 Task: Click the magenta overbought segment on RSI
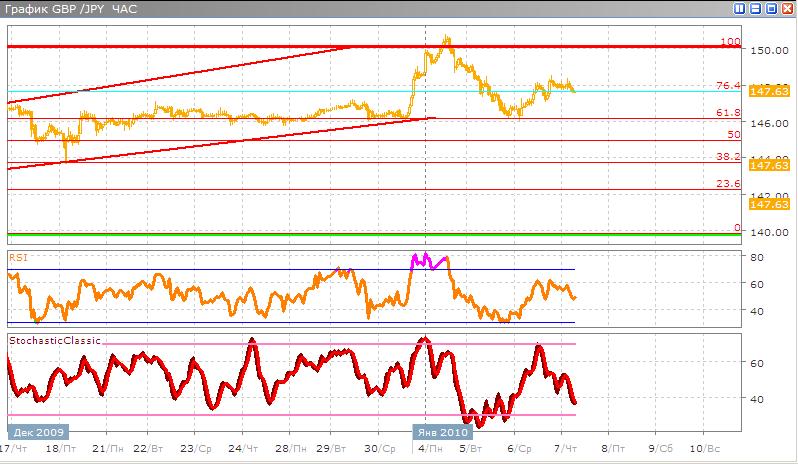pyautogui.click(x=428, y=261)
